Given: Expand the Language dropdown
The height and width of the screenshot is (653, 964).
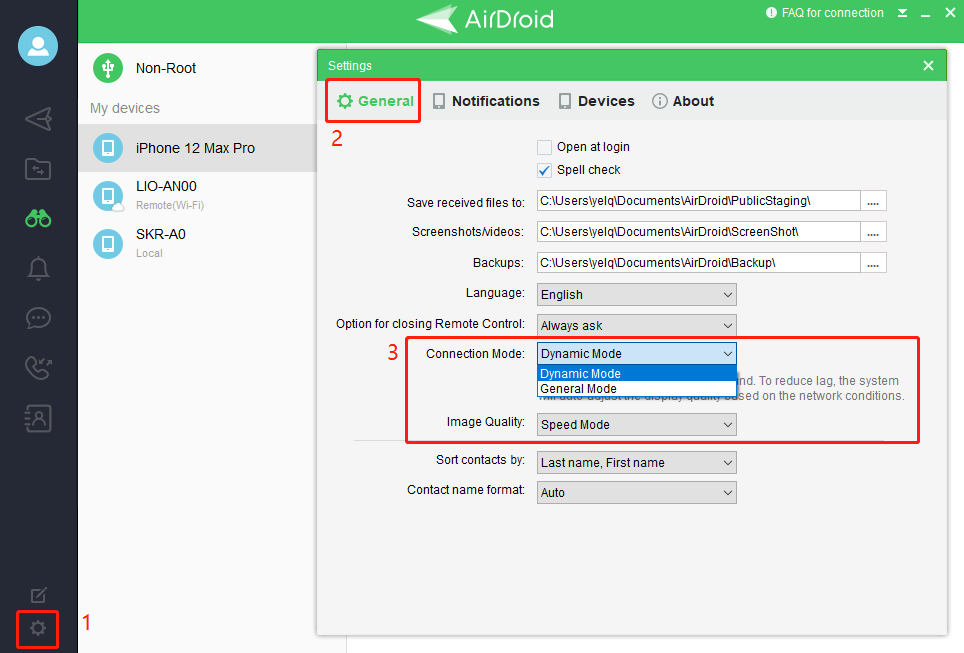Looking at the screenshot, I should 636,295.
